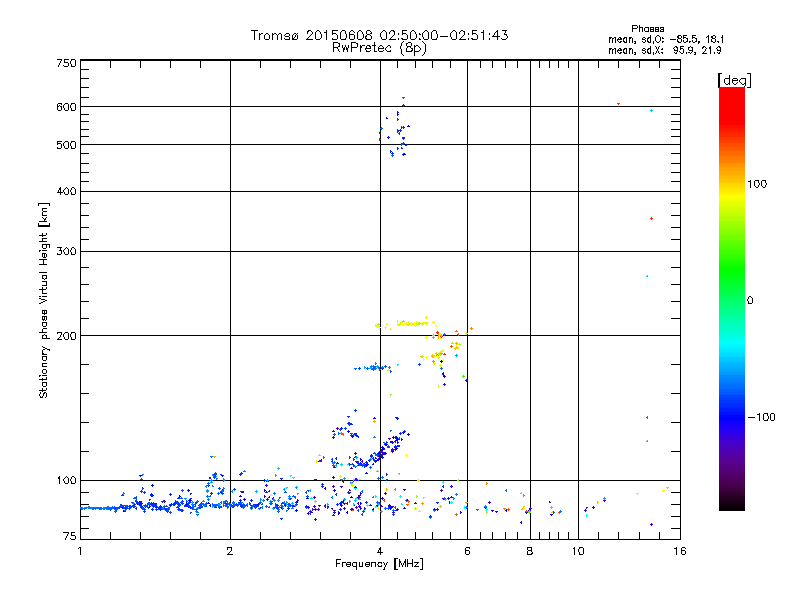Click the 'Frequency [MHz]' axis label
The width and height of the screenshot is (800, 600).
pos(379,564)
